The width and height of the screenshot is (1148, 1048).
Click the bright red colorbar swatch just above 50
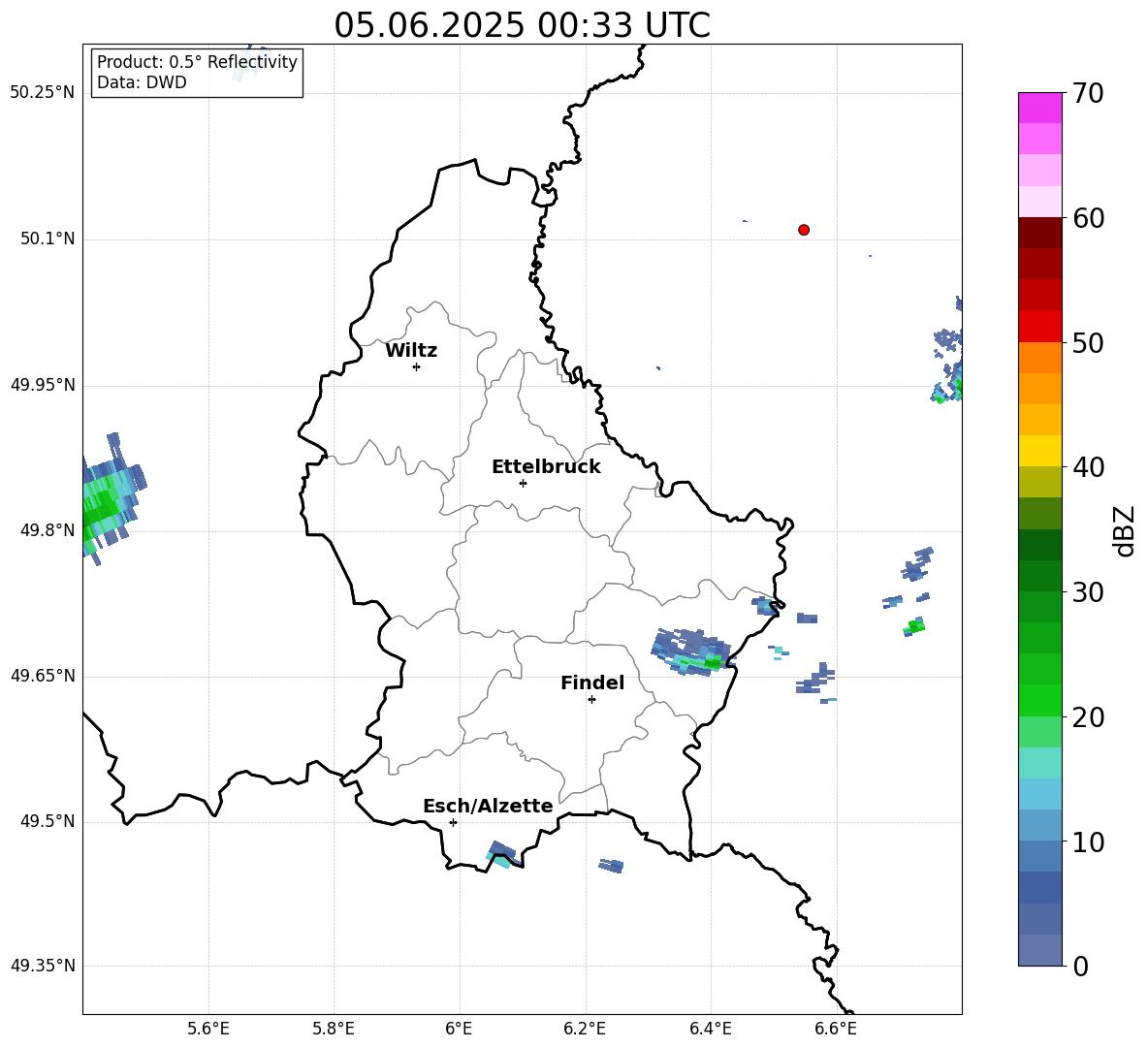1039,327
